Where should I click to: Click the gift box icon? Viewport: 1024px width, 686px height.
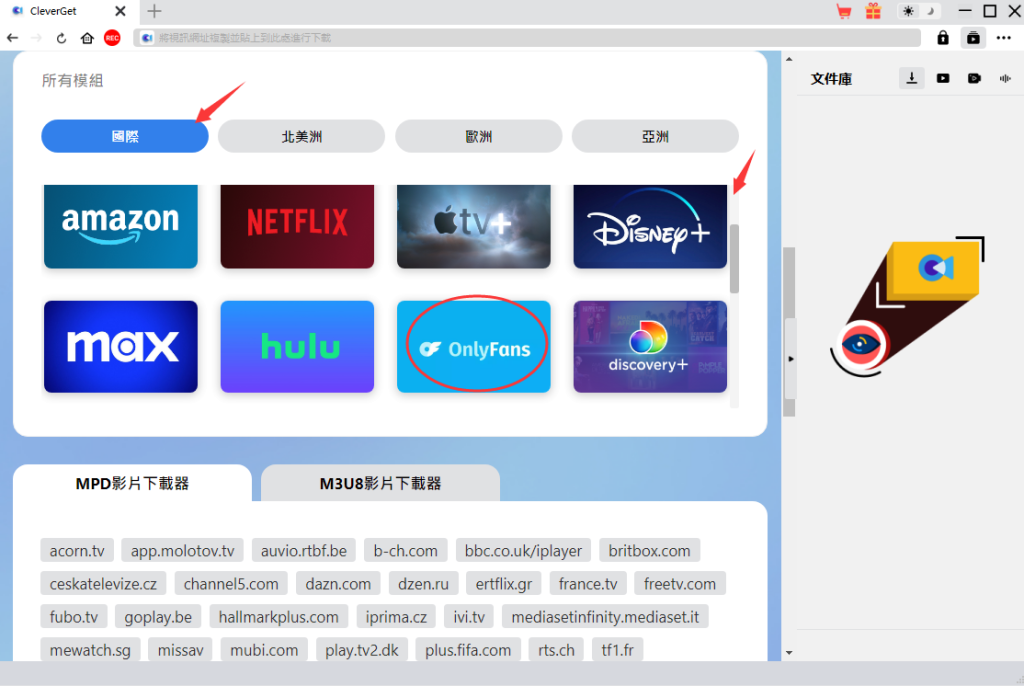(x=873, y=11)
